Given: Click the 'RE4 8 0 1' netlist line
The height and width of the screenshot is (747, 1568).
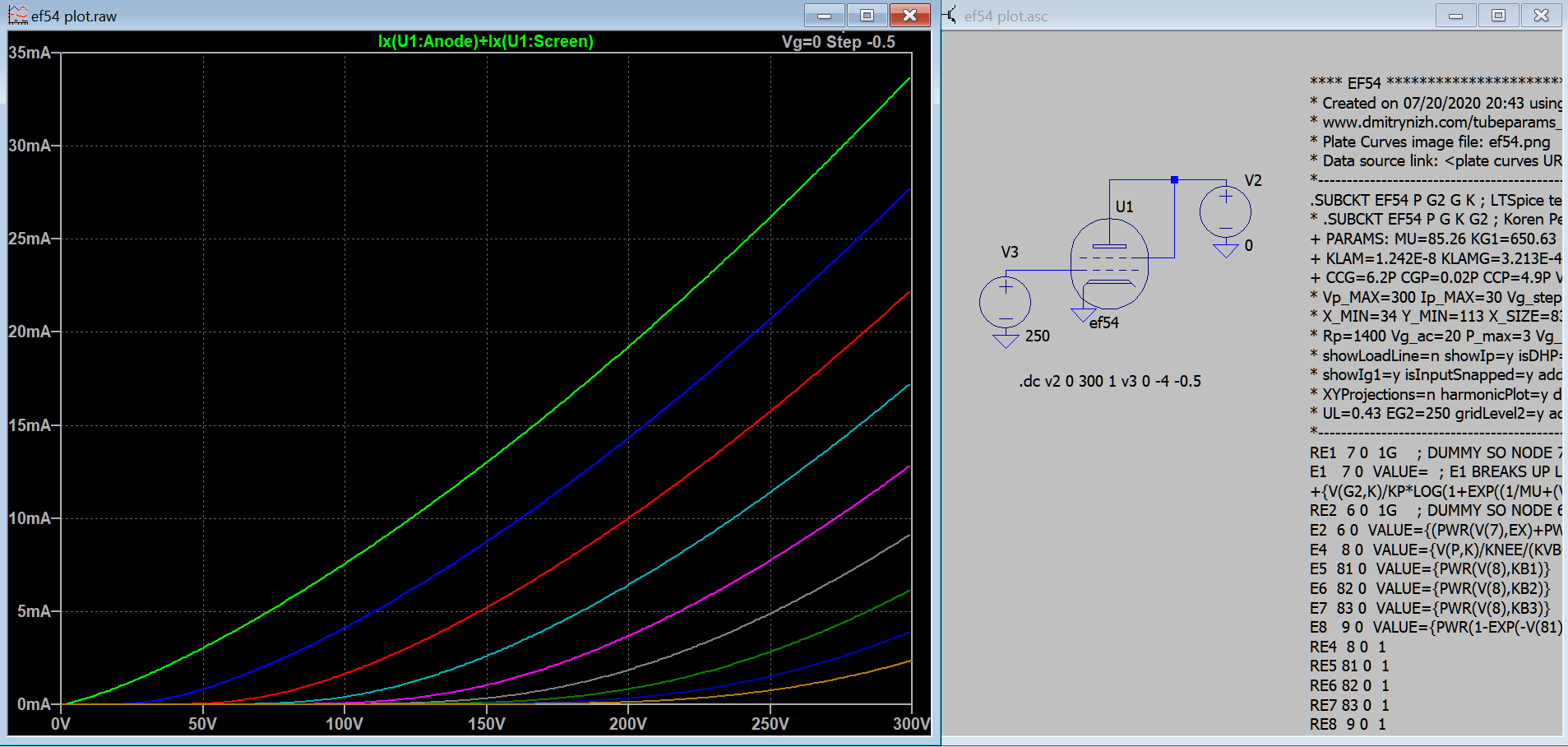Looking at the screenshot, I should tap(1348, 647).
